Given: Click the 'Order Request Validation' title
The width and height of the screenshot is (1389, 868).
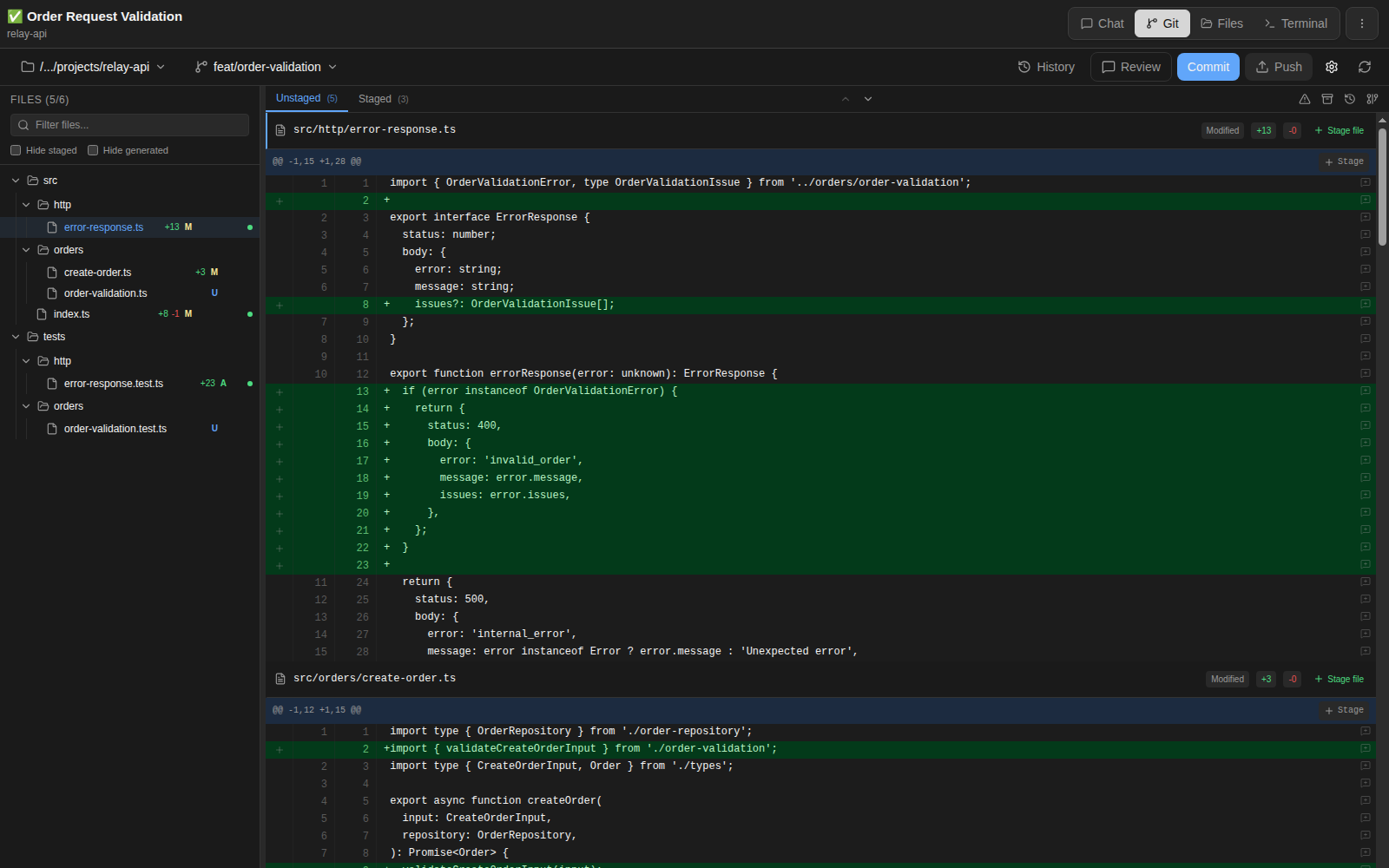Looking at the screenshot, I should click(104, 16).
